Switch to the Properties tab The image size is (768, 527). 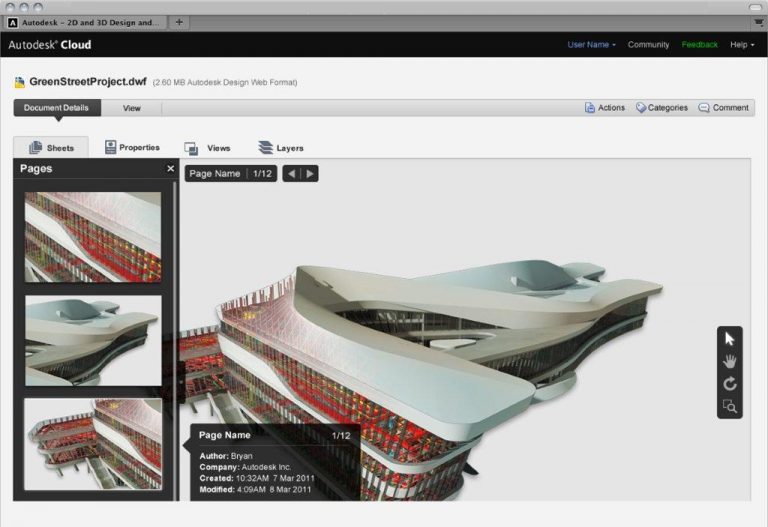point(132,148)
